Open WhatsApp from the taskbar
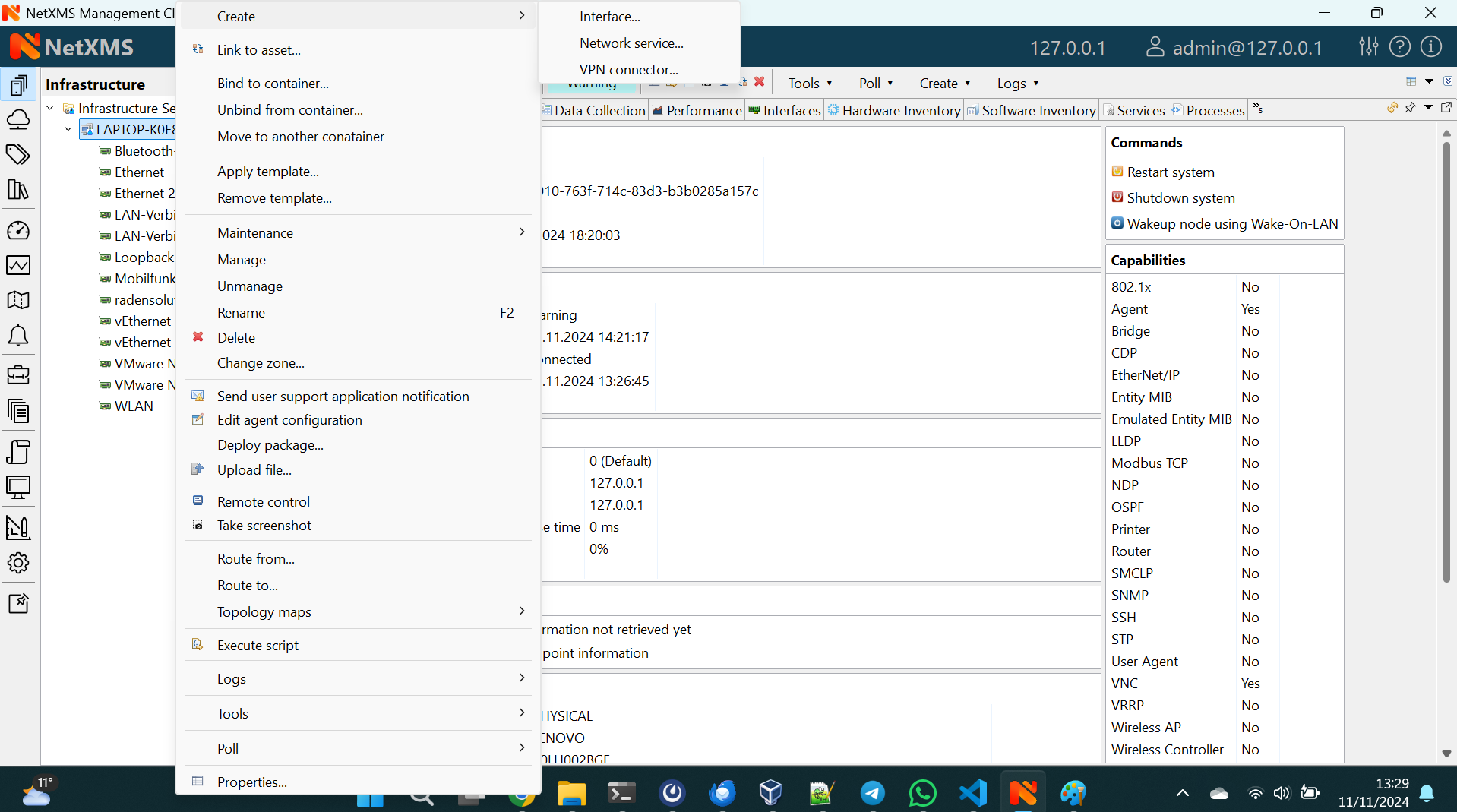 tap(922, 793)
